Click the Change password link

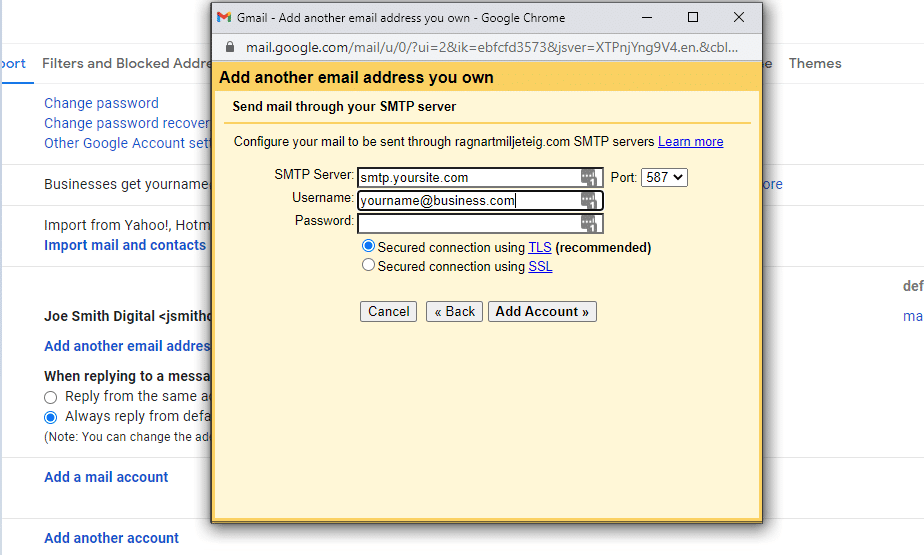pos(101,103)
